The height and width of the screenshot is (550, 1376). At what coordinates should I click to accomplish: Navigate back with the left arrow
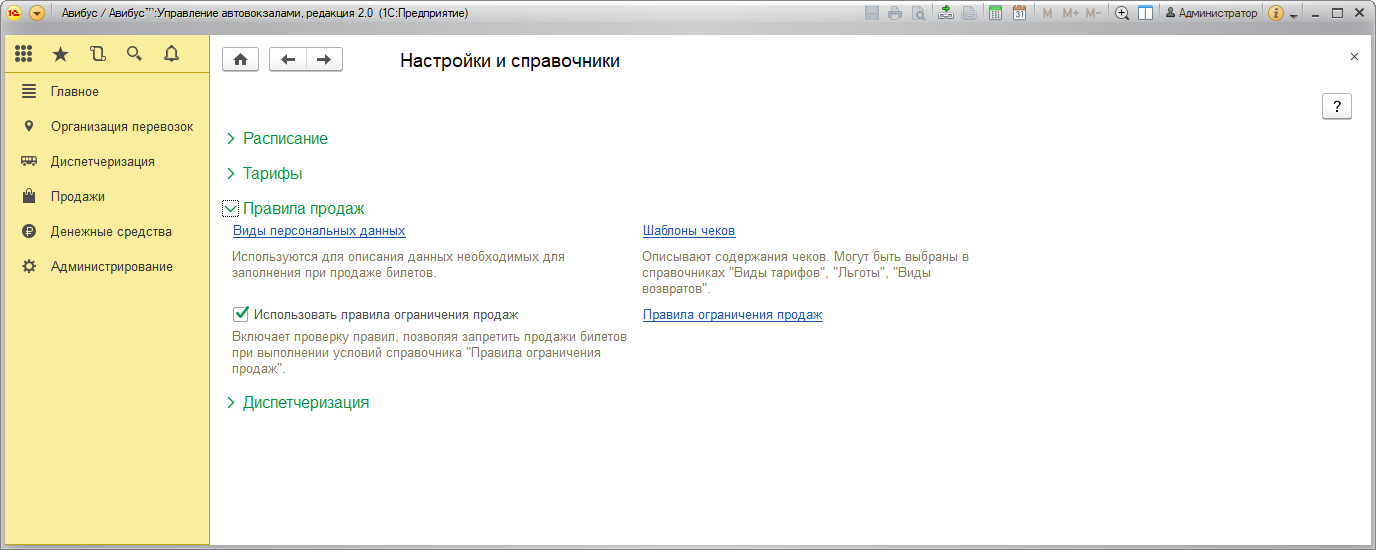coord(288,60)
